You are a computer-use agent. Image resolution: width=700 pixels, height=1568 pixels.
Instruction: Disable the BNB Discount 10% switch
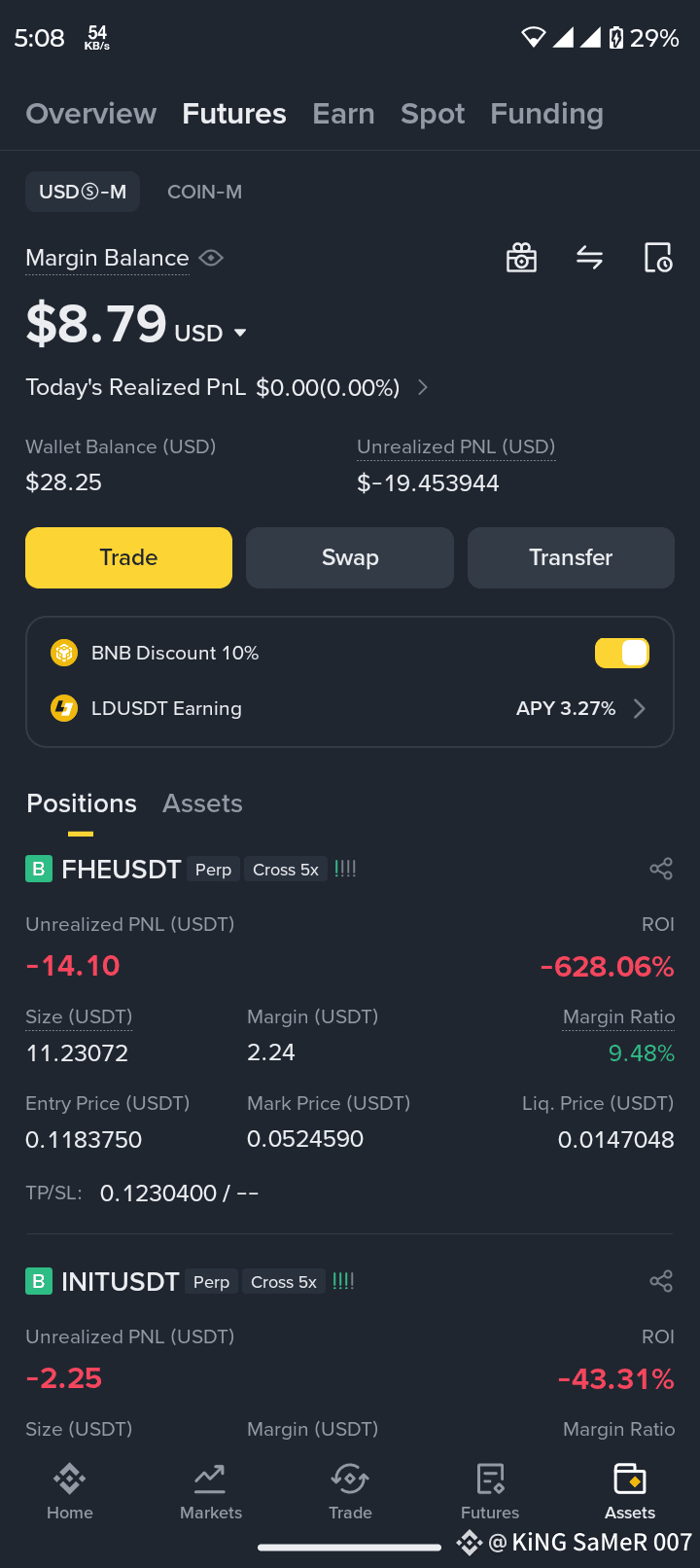[x=622, y=653]
